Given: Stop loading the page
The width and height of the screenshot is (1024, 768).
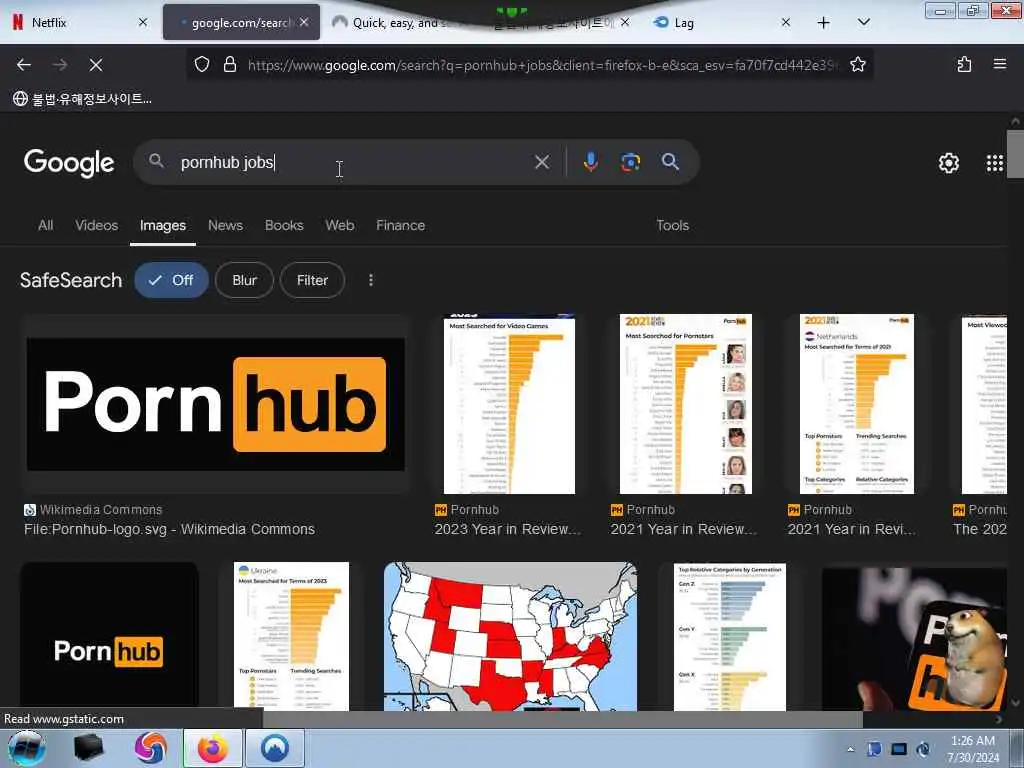Looking at the screenshot, I should coord(96,65).
